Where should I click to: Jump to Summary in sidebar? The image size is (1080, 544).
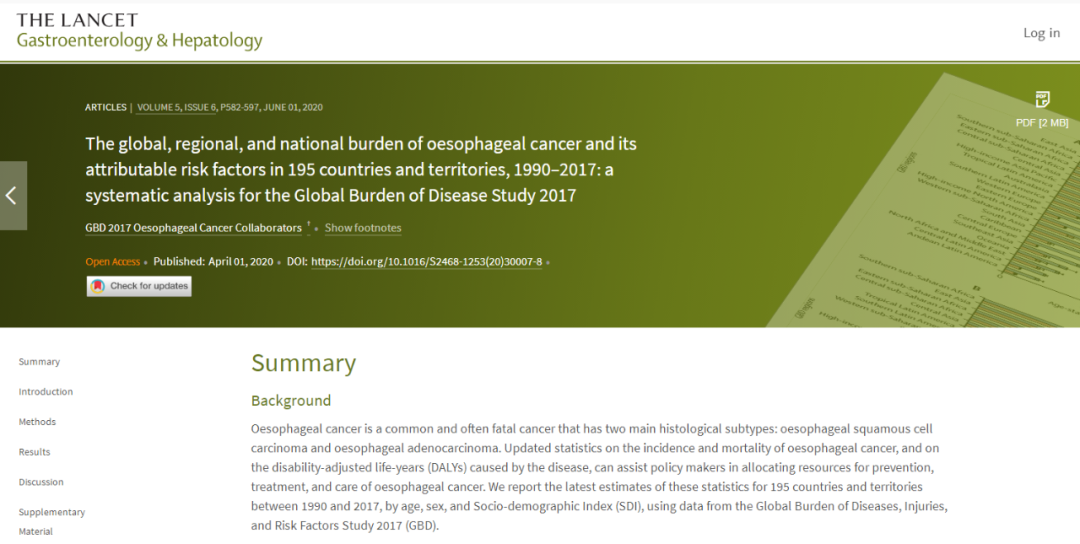point(39,362)
